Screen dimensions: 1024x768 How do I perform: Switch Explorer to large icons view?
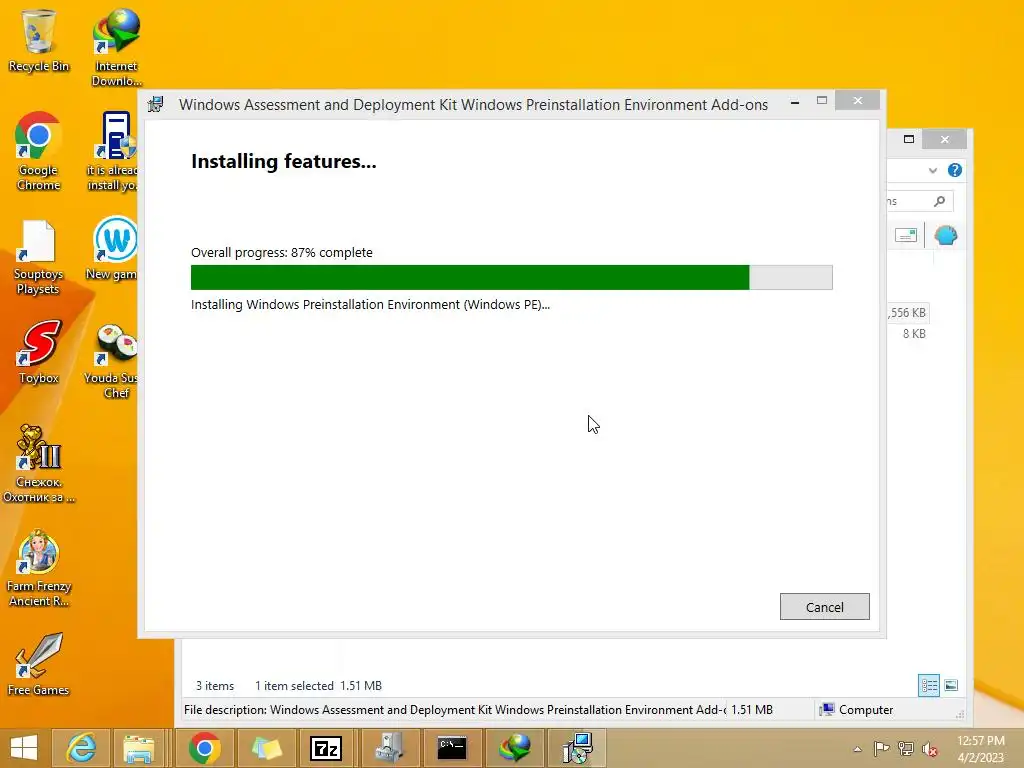pyautogui.click(x=951, y=685)
